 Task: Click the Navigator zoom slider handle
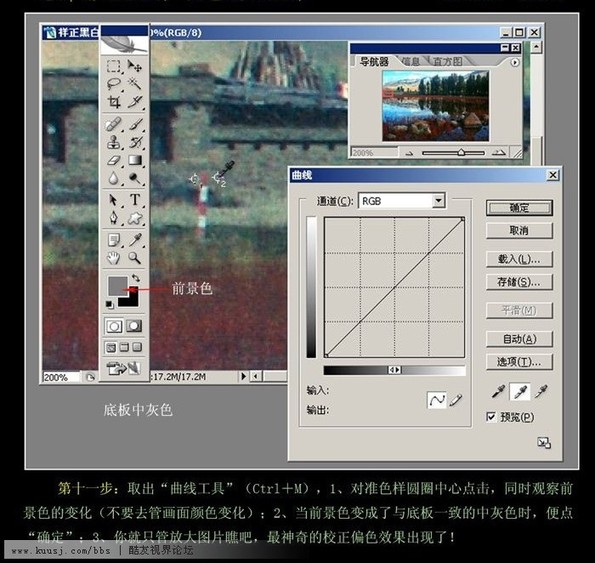pos(461,153)
